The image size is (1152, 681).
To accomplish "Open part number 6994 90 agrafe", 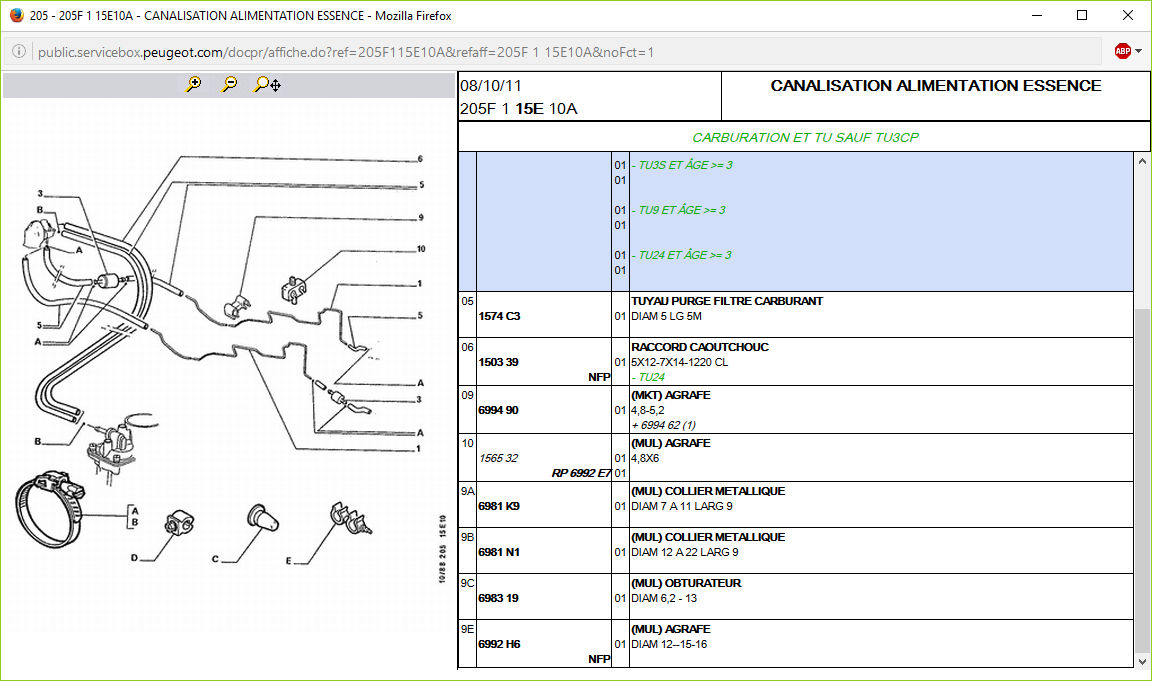I will click(498, 410).
